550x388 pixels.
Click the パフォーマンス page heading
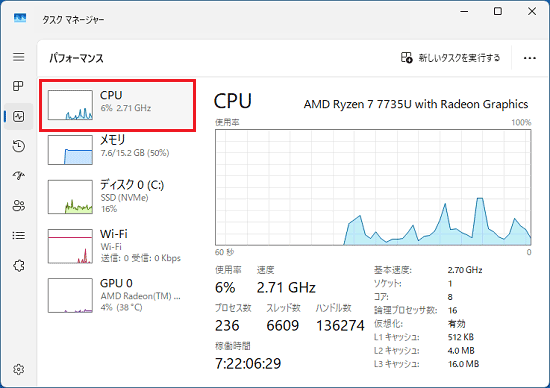[x=76, y=58]
